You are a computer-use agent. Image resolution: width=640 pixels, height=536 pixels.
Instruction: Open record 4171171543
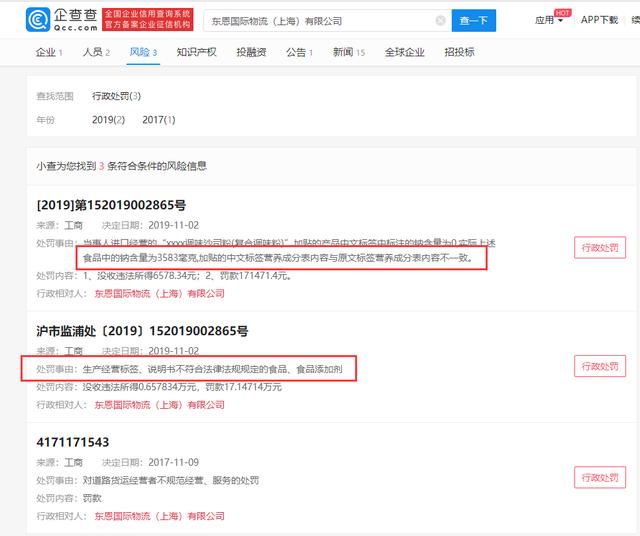tap(73, 442)
